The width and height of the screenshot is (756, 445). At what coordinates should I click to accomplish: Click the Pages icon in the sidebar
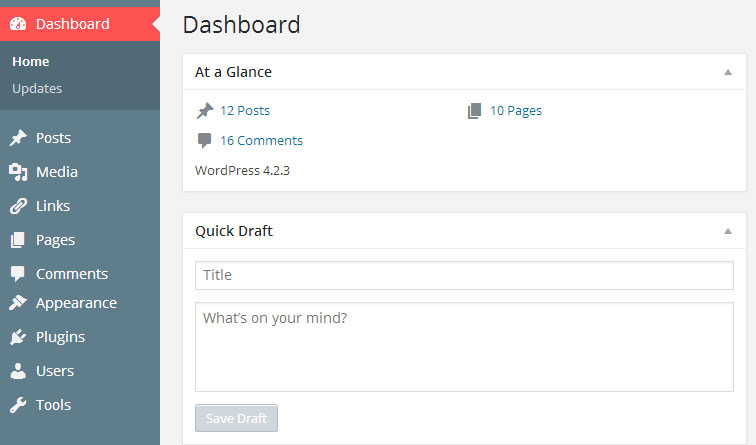tap(18, 240)
